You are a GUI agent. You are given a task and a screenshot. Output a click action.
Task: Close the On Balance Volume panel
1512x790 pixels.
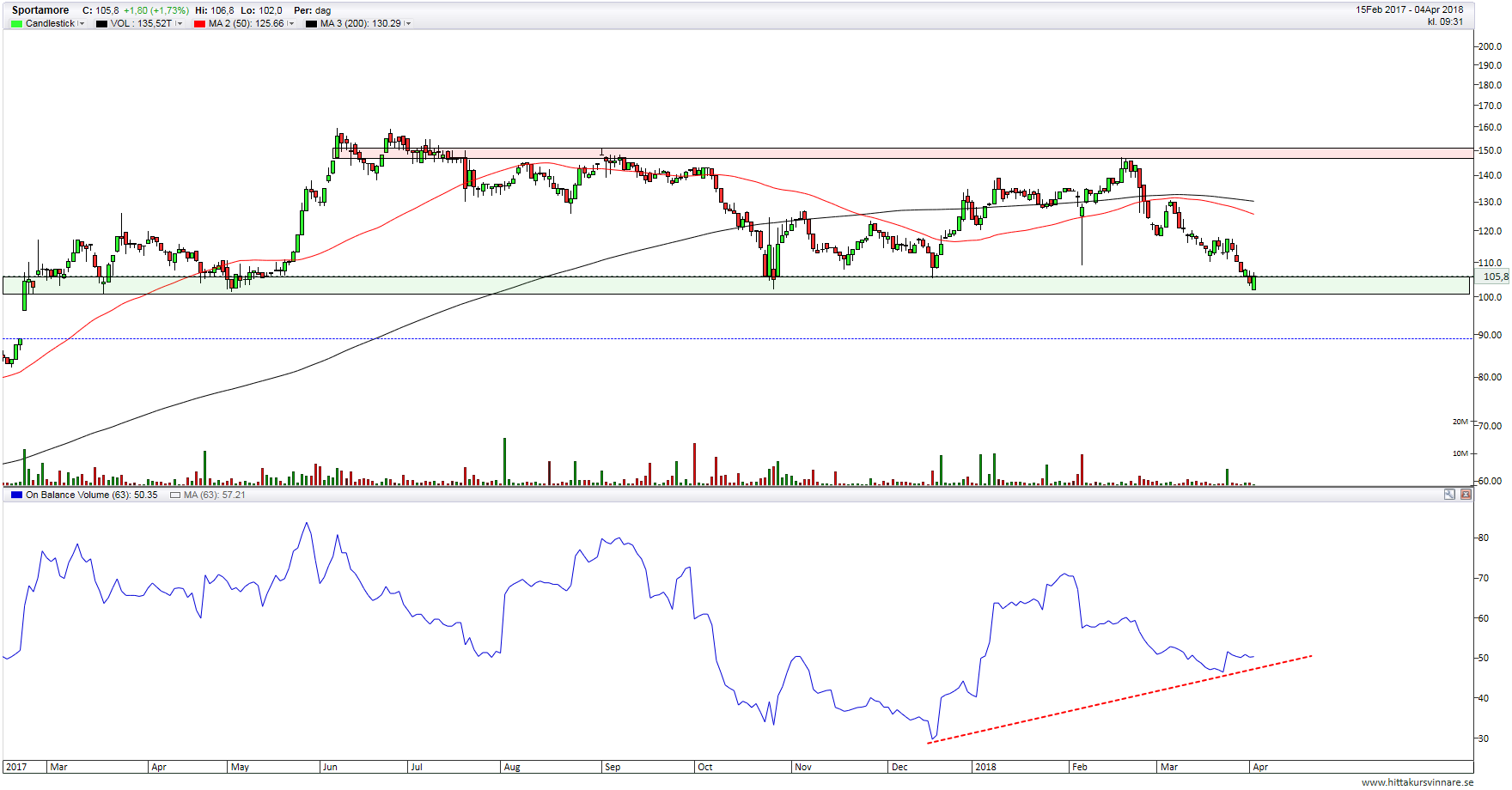pyautogui.click(x=1466, y=495)
